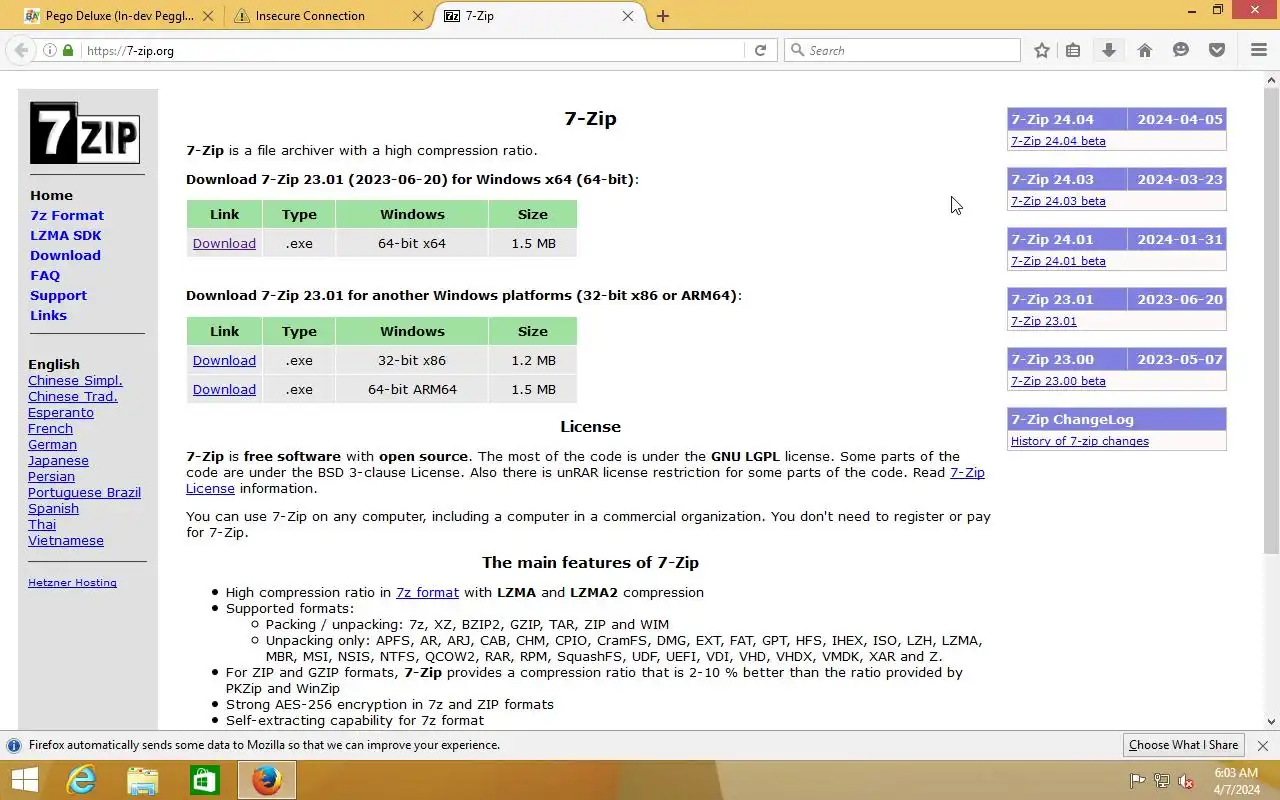This screenshot has width=1280, height=800.
Task: Open the 7-Zip License link
Action: (967, 472)
